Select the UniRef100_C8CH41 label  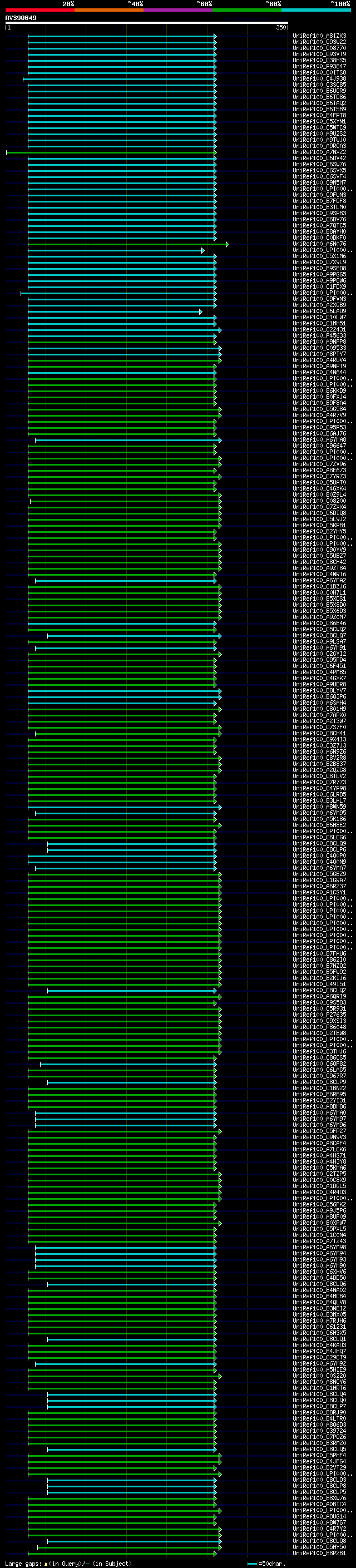click(319, 734)
